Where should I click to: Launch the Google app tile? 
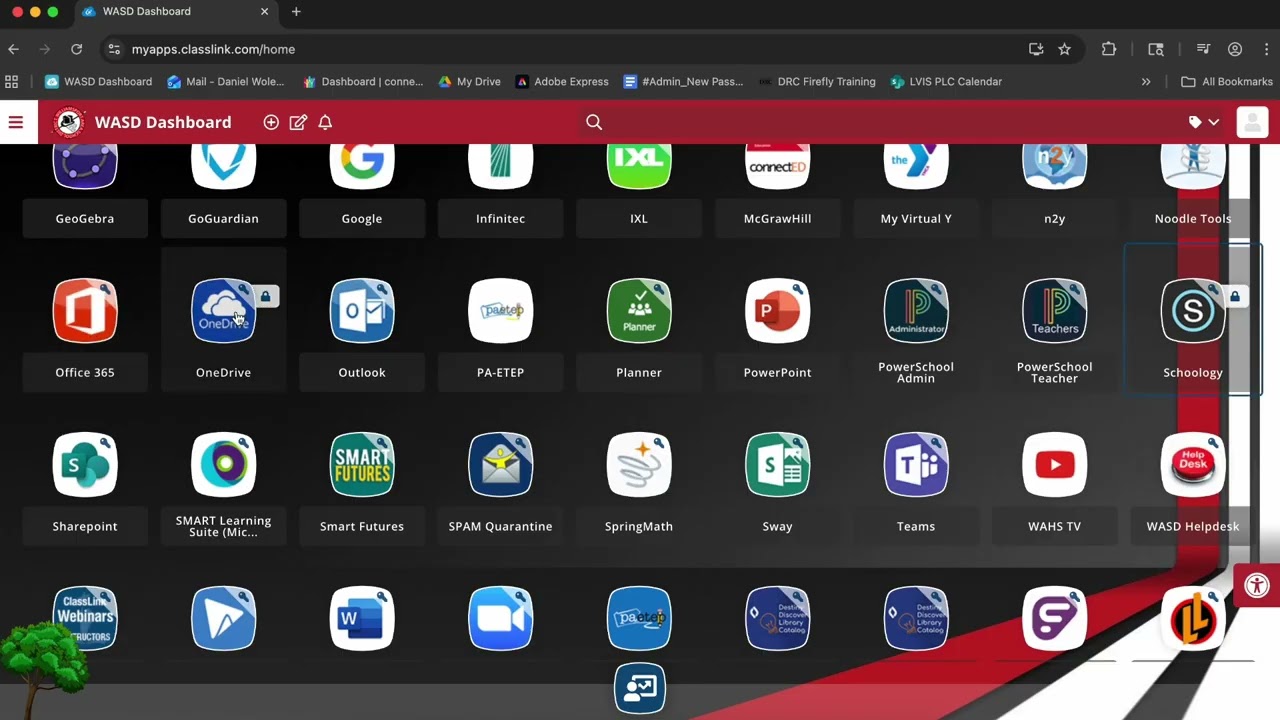pyautogui.click(x=362, y=167)
